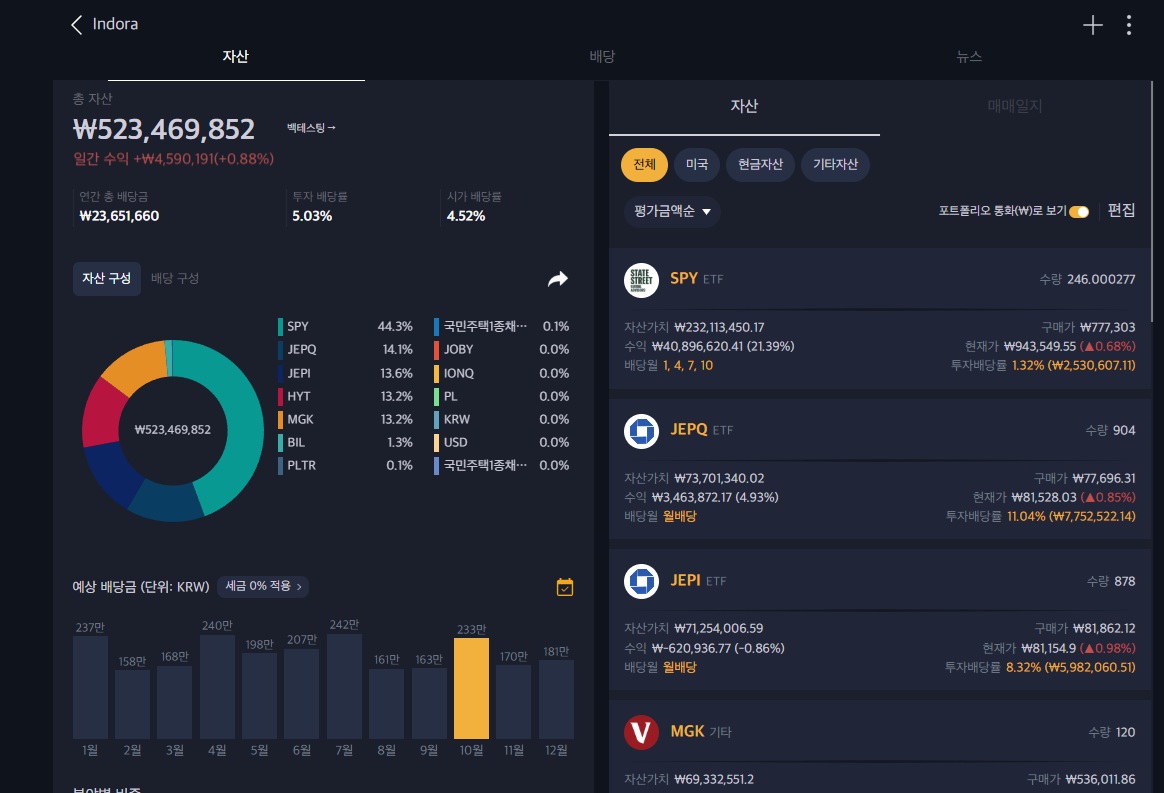Screen dimensions: 1164x793
Task: Click the JEPQ fund logo
Action: pyautogui.click(x=641, y=431)
